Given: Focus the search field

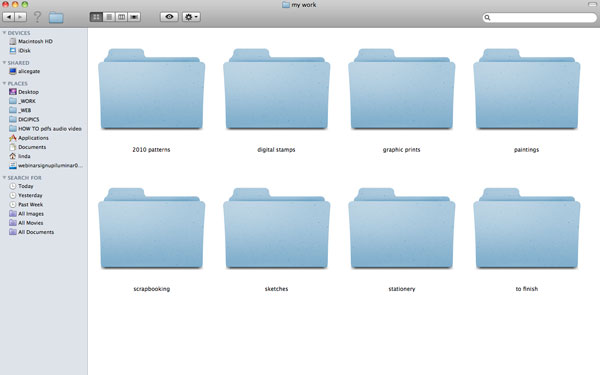Looking at the screenshot, I should tap(540, 17).
